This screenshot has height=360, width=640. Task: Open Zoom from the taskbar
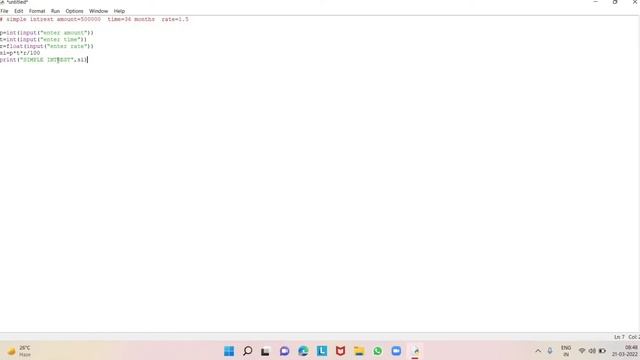click(396, 351)
